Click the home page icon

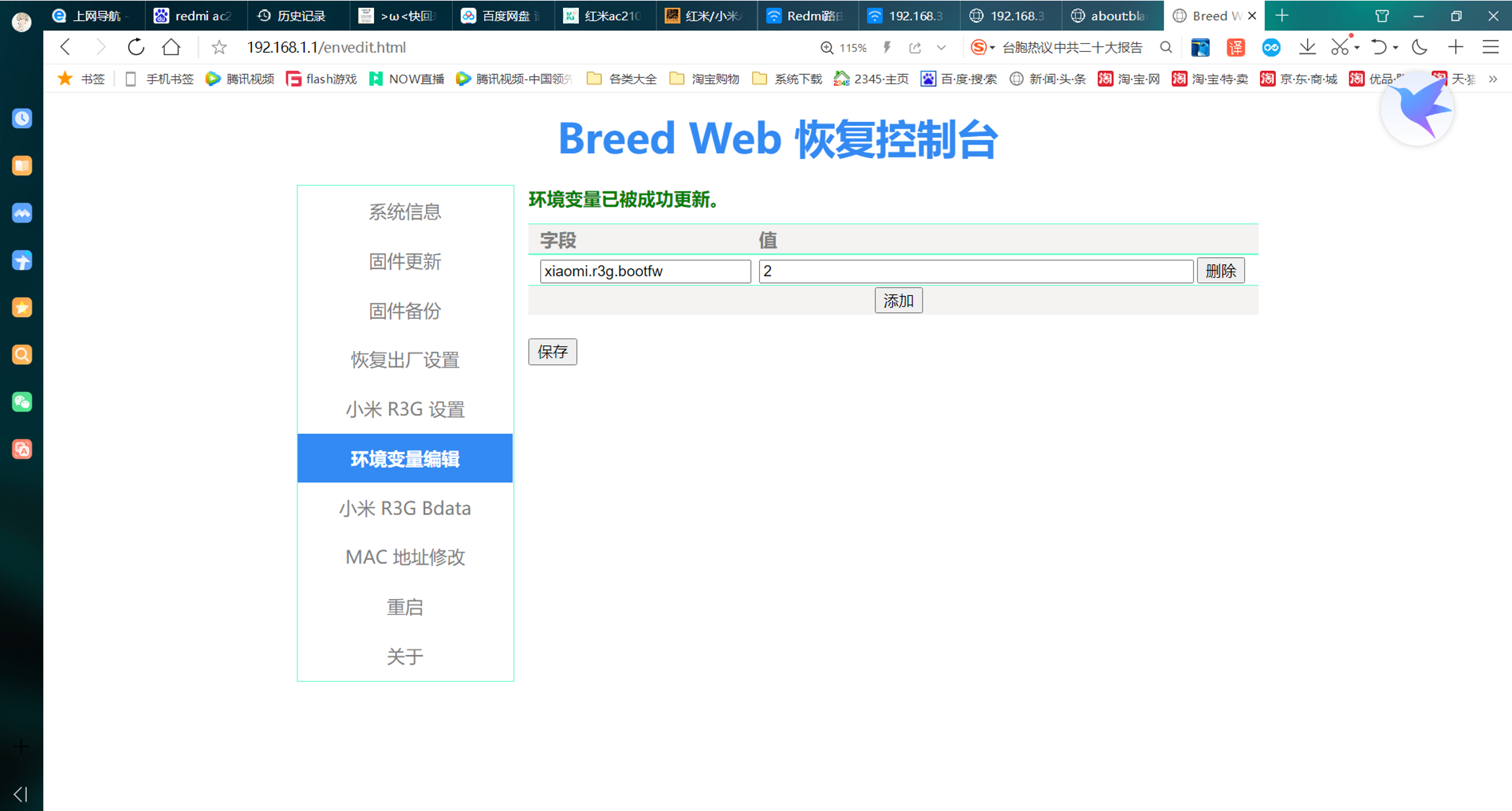(x=171, y=47)
